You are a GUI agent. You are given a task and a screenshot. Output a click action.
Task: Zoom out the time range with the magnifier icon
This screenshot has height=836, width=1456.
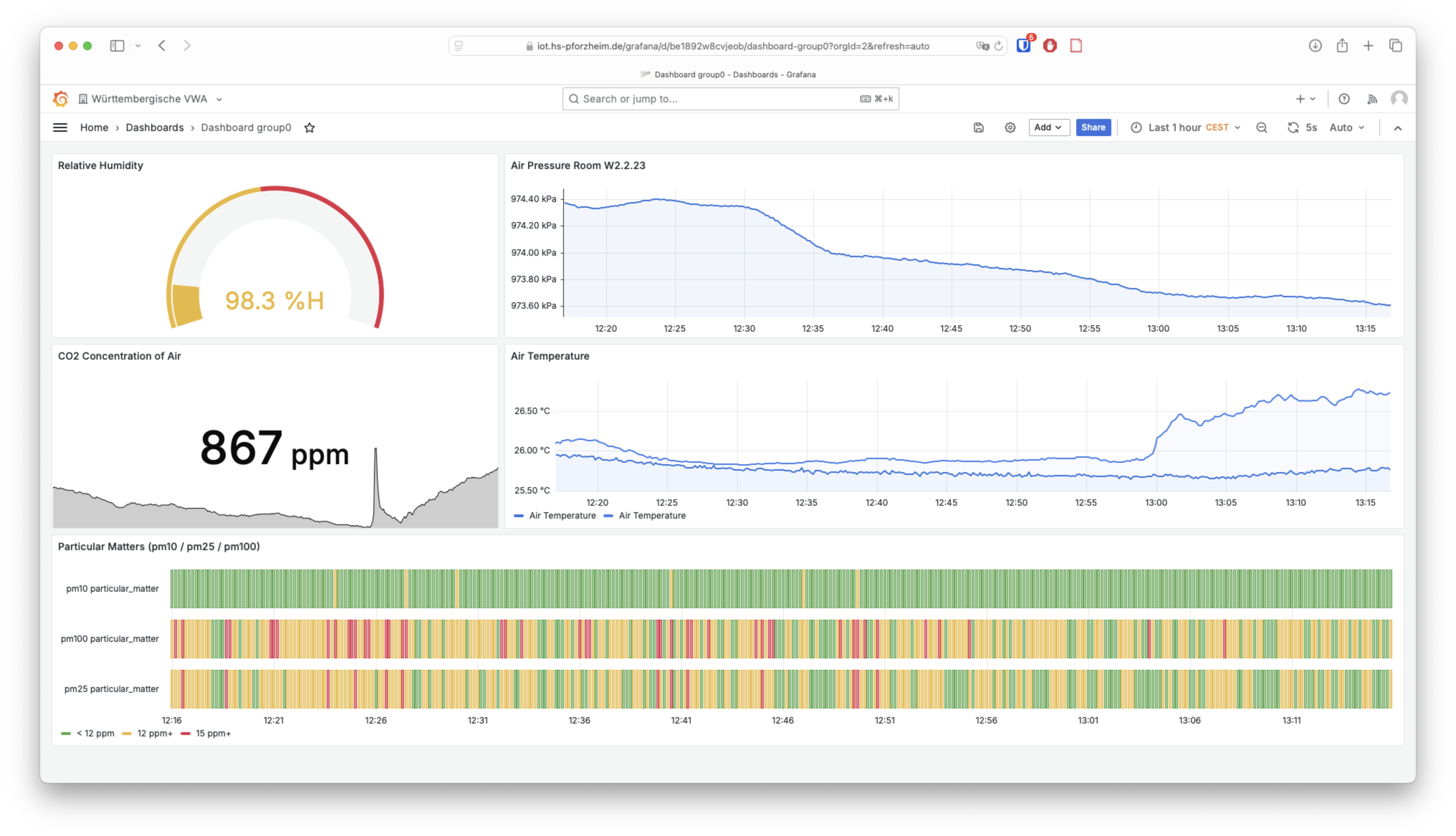pyautogui.click(x=1261, y=128)
